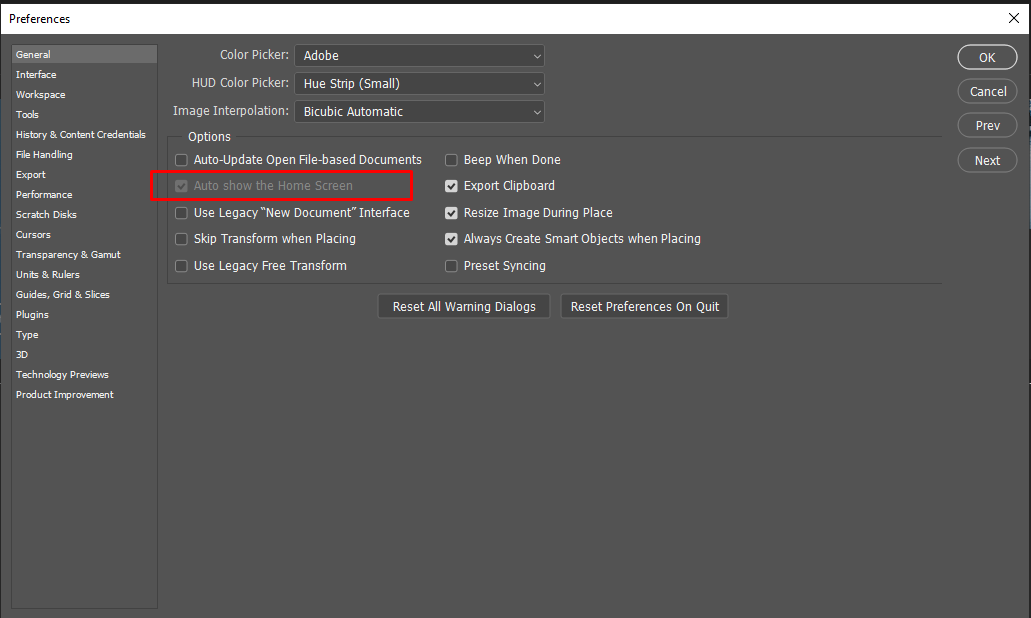The image size is (1031, 618).
Task: Switch to the Interface preferences category
Action: coord(36,74)
